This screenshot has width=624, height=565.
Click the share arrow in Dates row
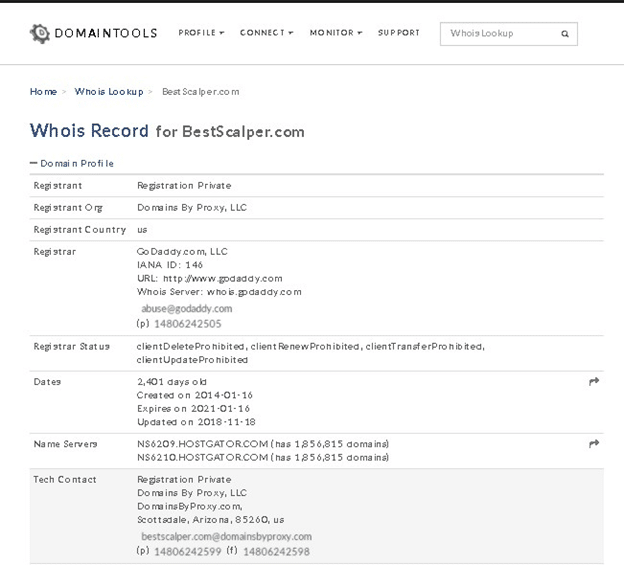click(x=594, y=382)
